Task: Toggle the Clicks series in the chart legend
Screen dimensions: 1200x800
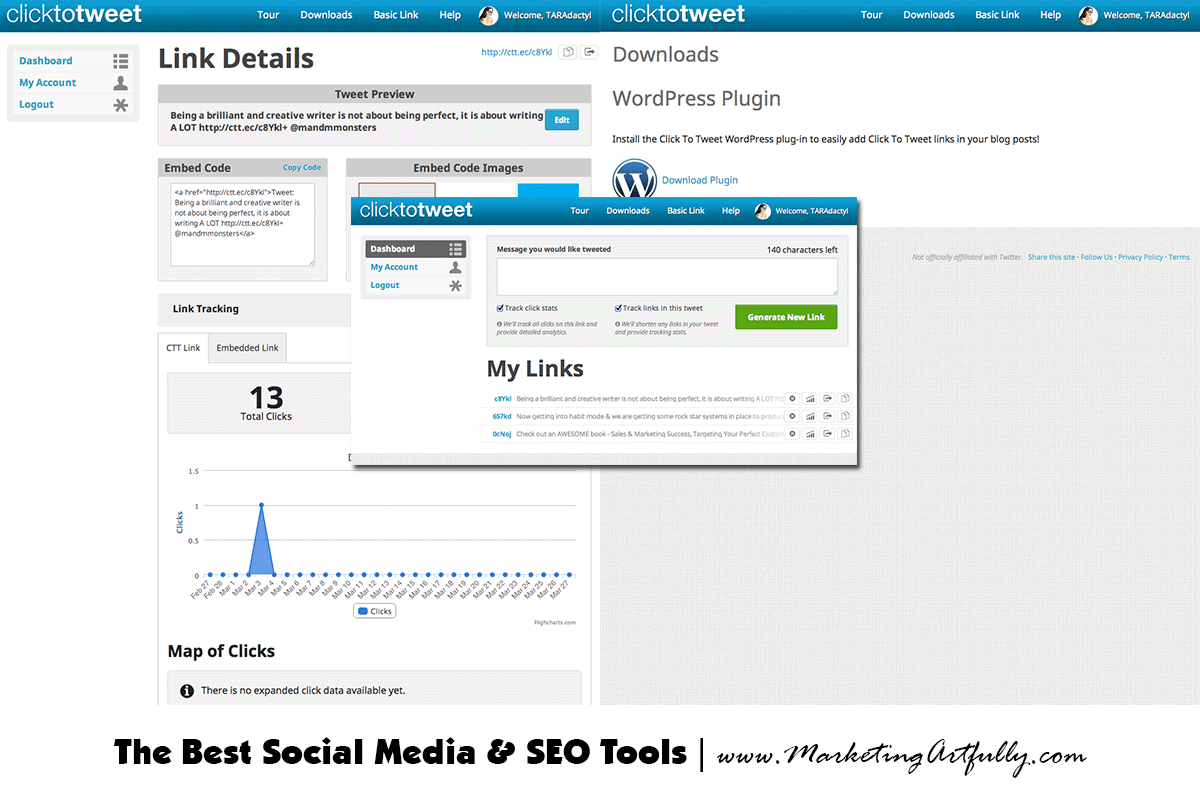Action: point(374,611)
